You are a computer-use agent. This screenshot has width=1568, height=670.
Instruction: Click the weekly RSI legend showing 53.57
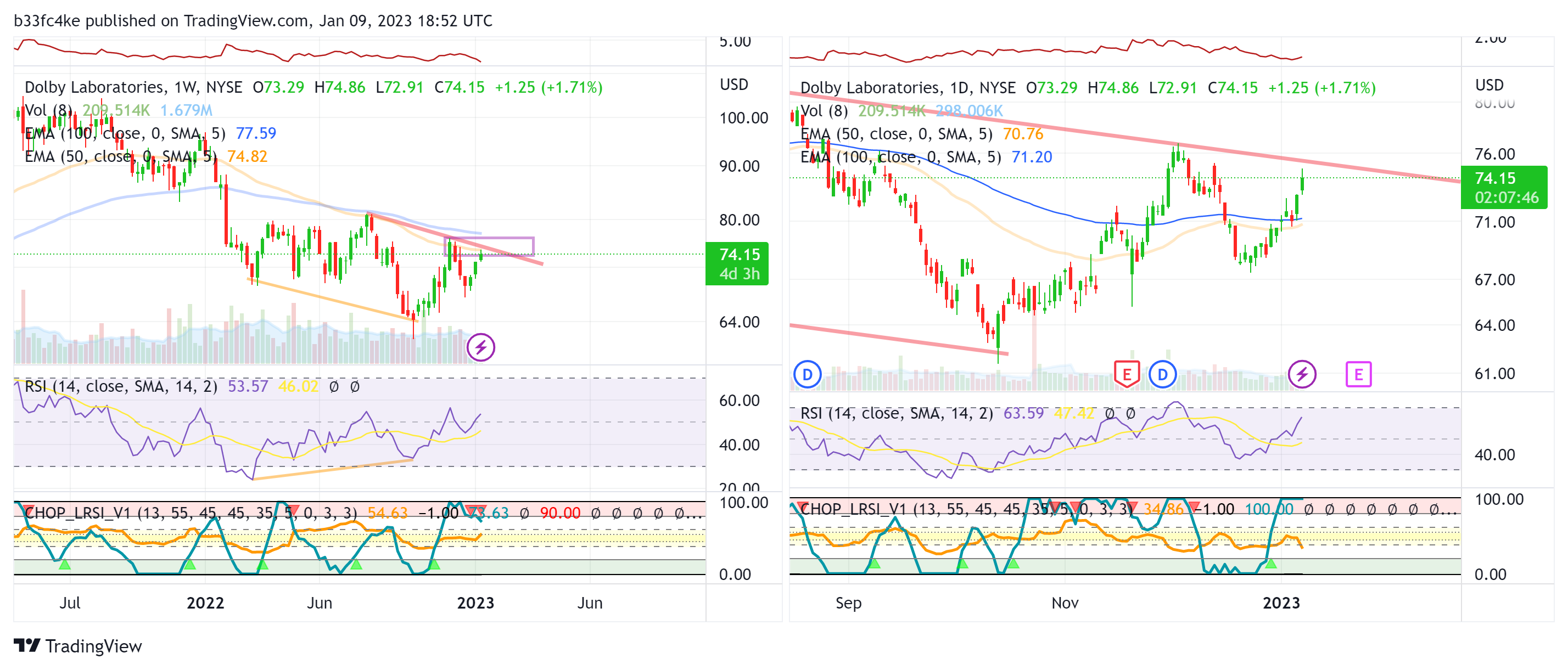pos(191,386)
